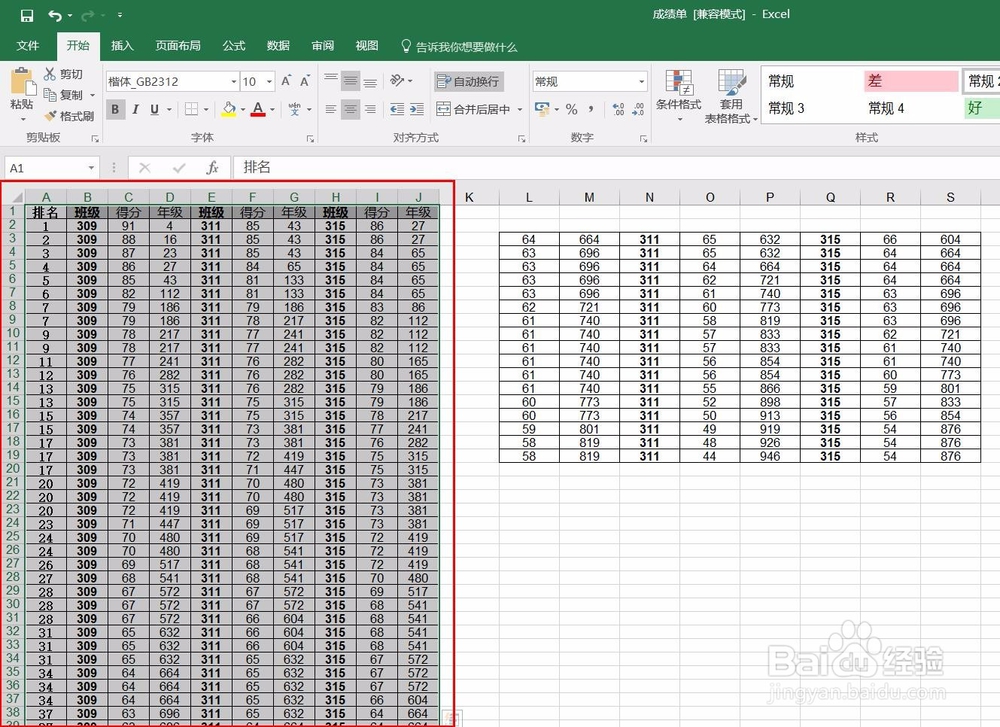Open number format dropdown showing 常规

coord(641,82)
